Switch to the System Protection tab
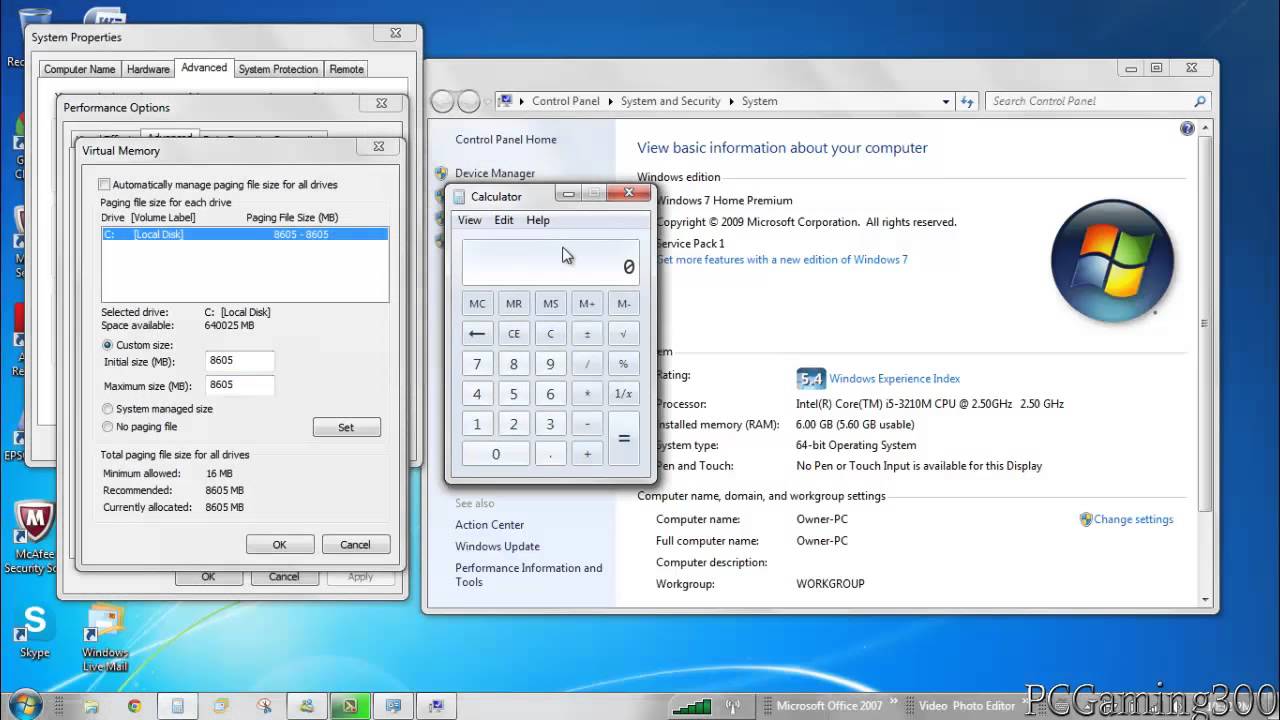This screenshot has height=720, width=1280. 278,69
